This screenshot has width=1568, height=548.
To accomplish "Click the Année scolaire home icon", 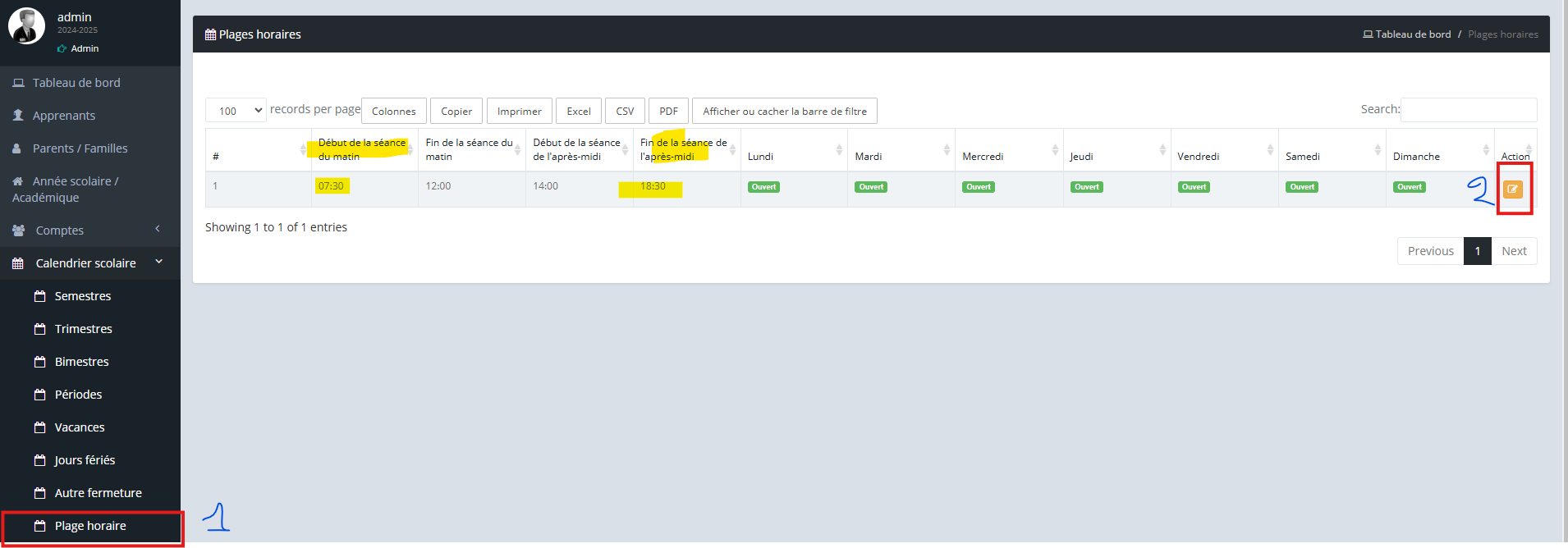I will pos(17,181).
